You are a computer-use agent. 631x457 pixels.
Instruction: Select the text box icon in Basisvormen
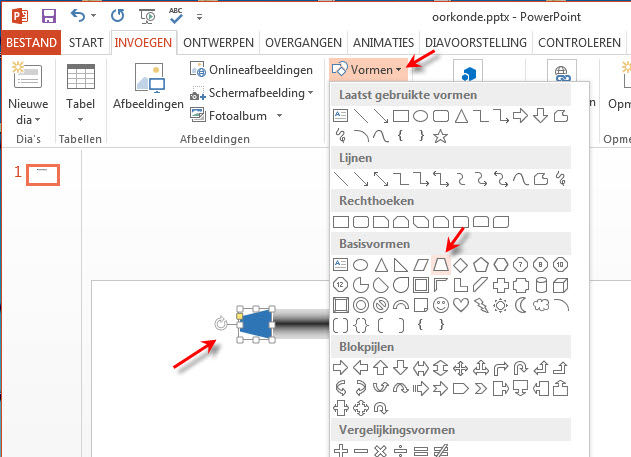(x=340, y=265)
